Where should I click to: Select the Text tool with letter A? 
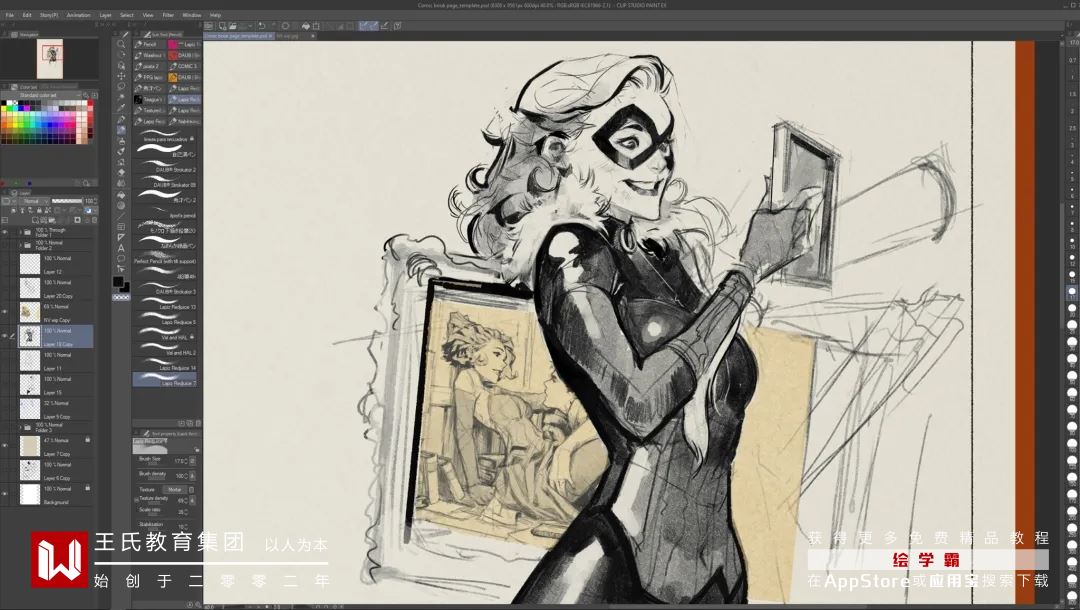(121, 248)
